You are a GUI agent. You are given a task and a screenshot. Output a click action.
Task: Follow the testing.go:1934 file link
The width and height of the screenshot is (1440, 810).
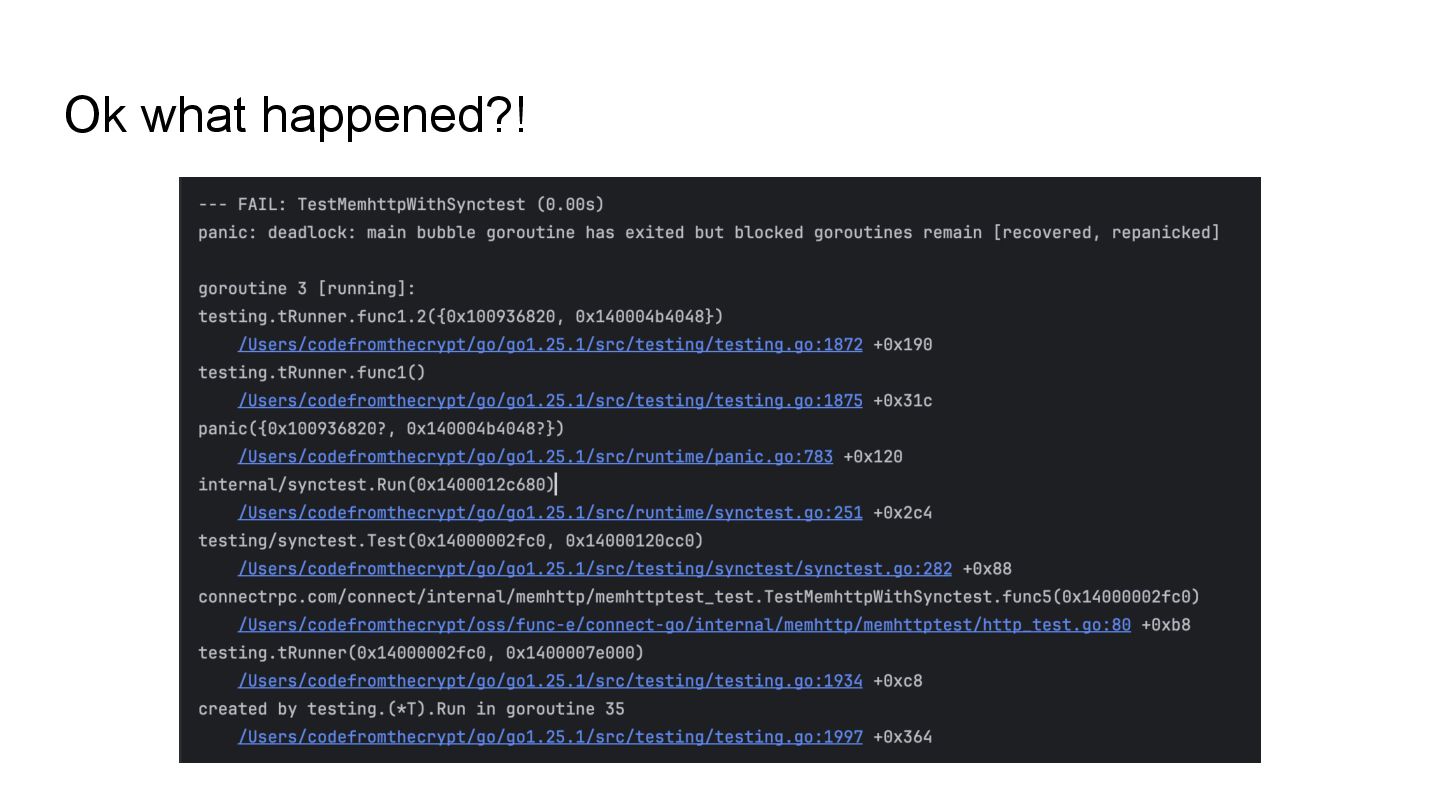tap(550, 681)
